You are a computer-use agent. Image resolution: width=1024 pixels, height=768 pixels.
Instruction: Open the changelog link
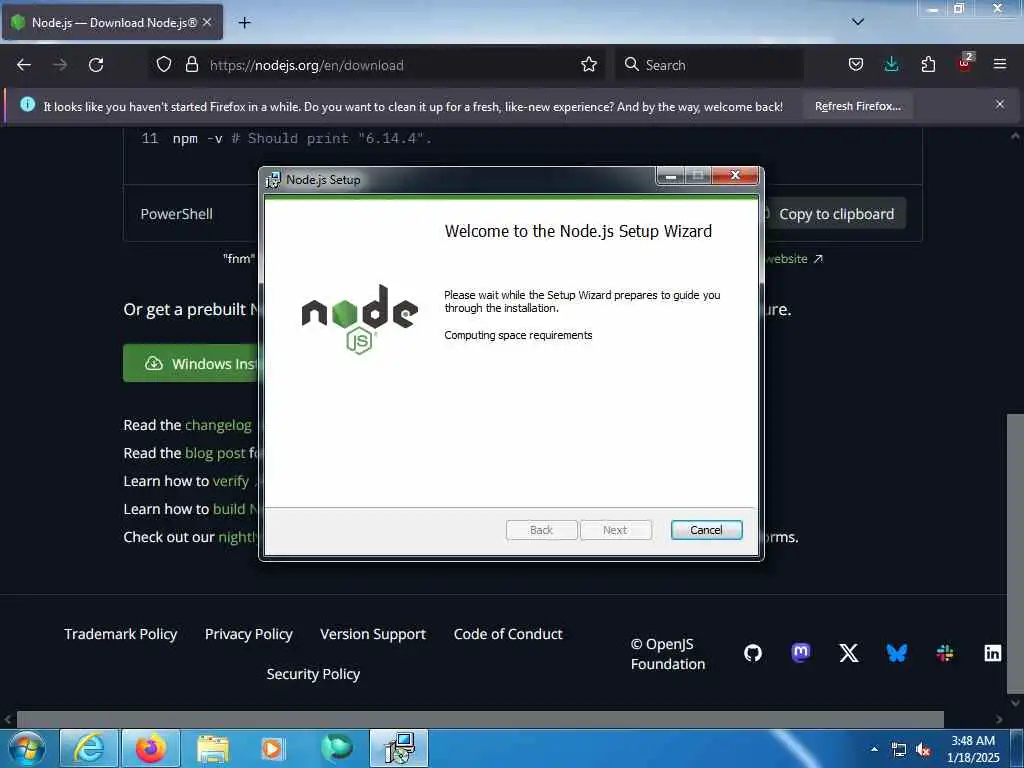[218, 425]
